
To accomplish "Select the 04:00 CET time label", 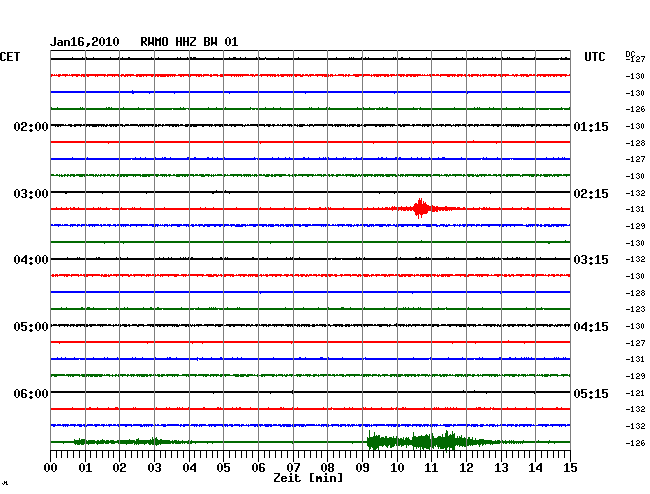I will 31,260.
